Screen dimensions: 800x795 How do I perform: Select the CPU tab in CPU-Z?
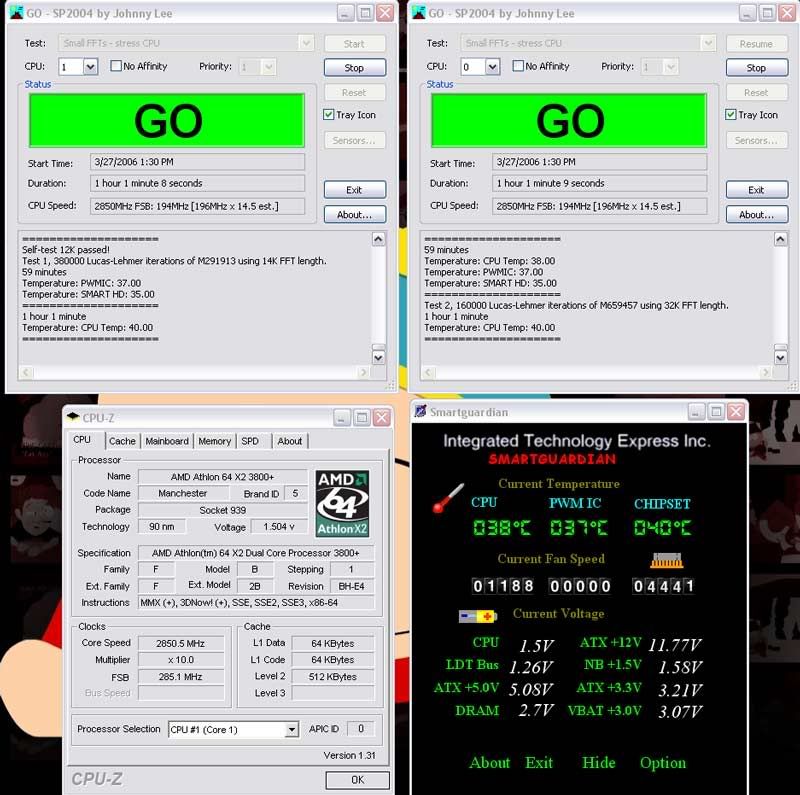(x=82, y=440)
